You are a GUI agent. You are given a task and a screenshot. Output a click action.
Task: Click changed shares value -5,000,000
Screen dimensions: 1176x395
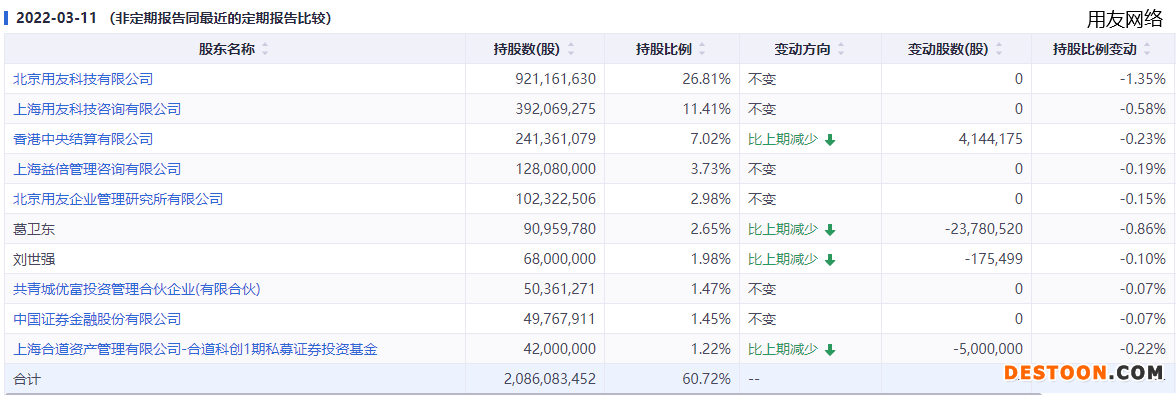coord(988,349)
